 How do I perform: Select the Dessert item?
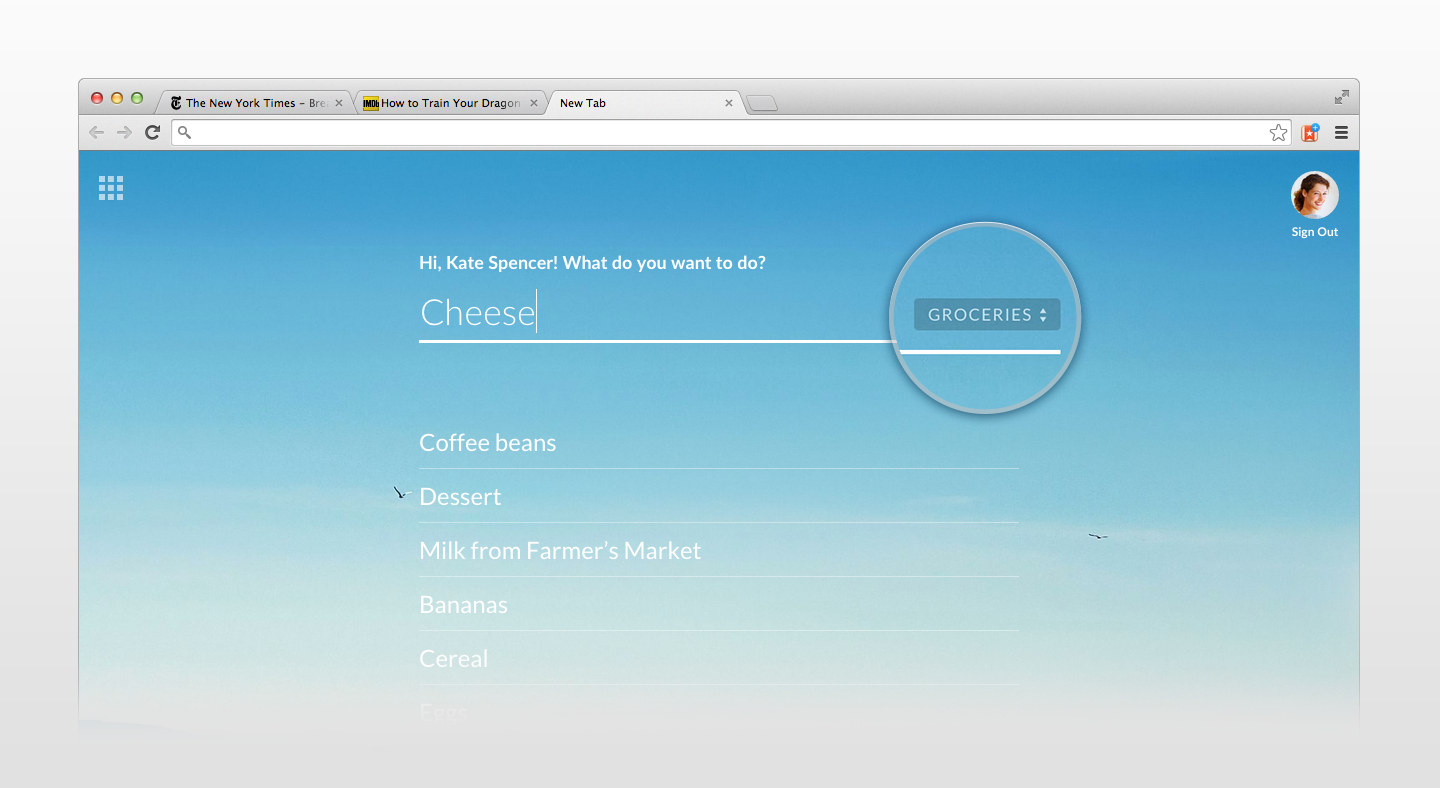click(719, 497)
